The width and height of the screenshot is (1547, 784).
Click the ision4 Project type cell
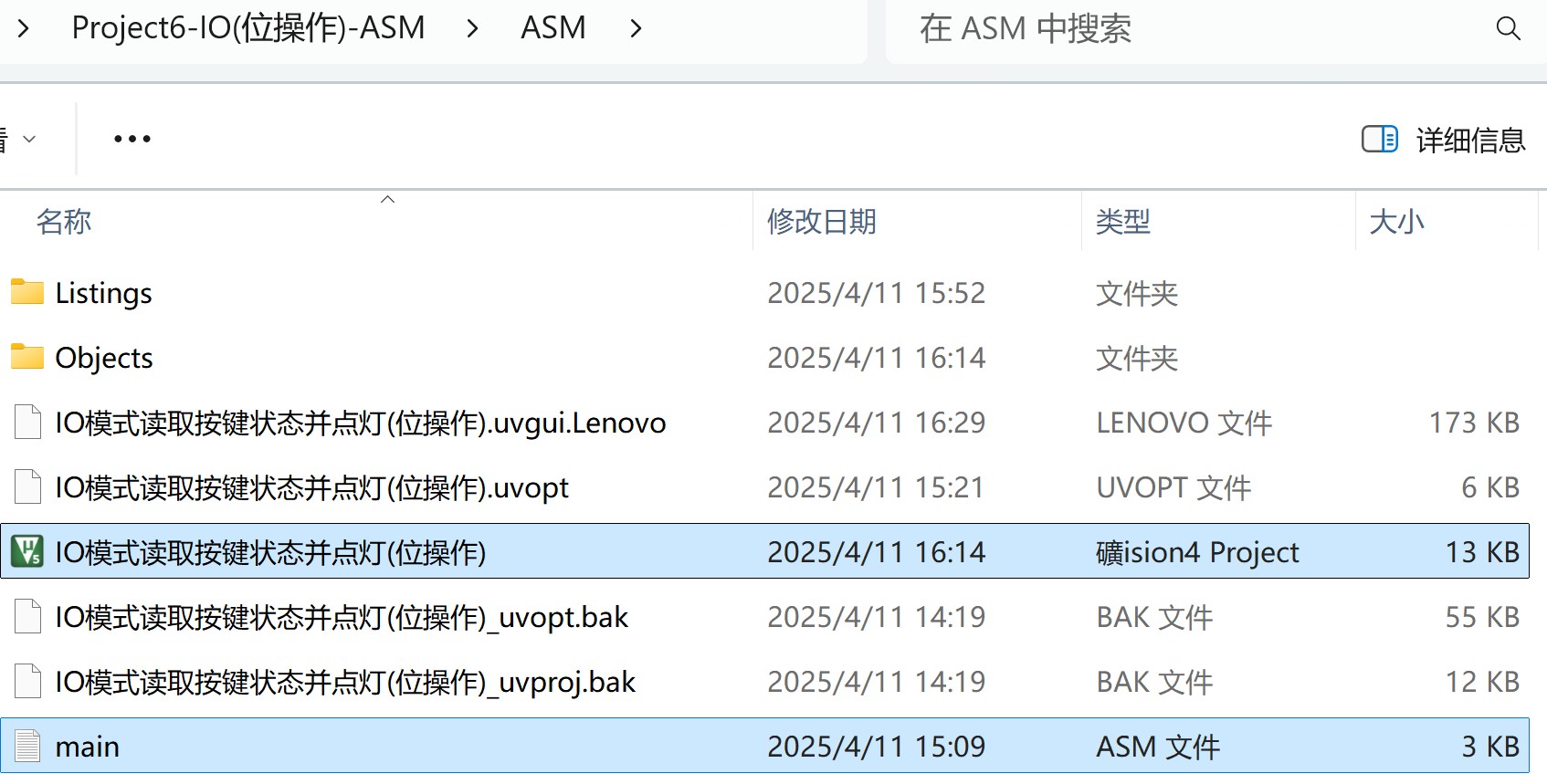(x=1197, y=552)
